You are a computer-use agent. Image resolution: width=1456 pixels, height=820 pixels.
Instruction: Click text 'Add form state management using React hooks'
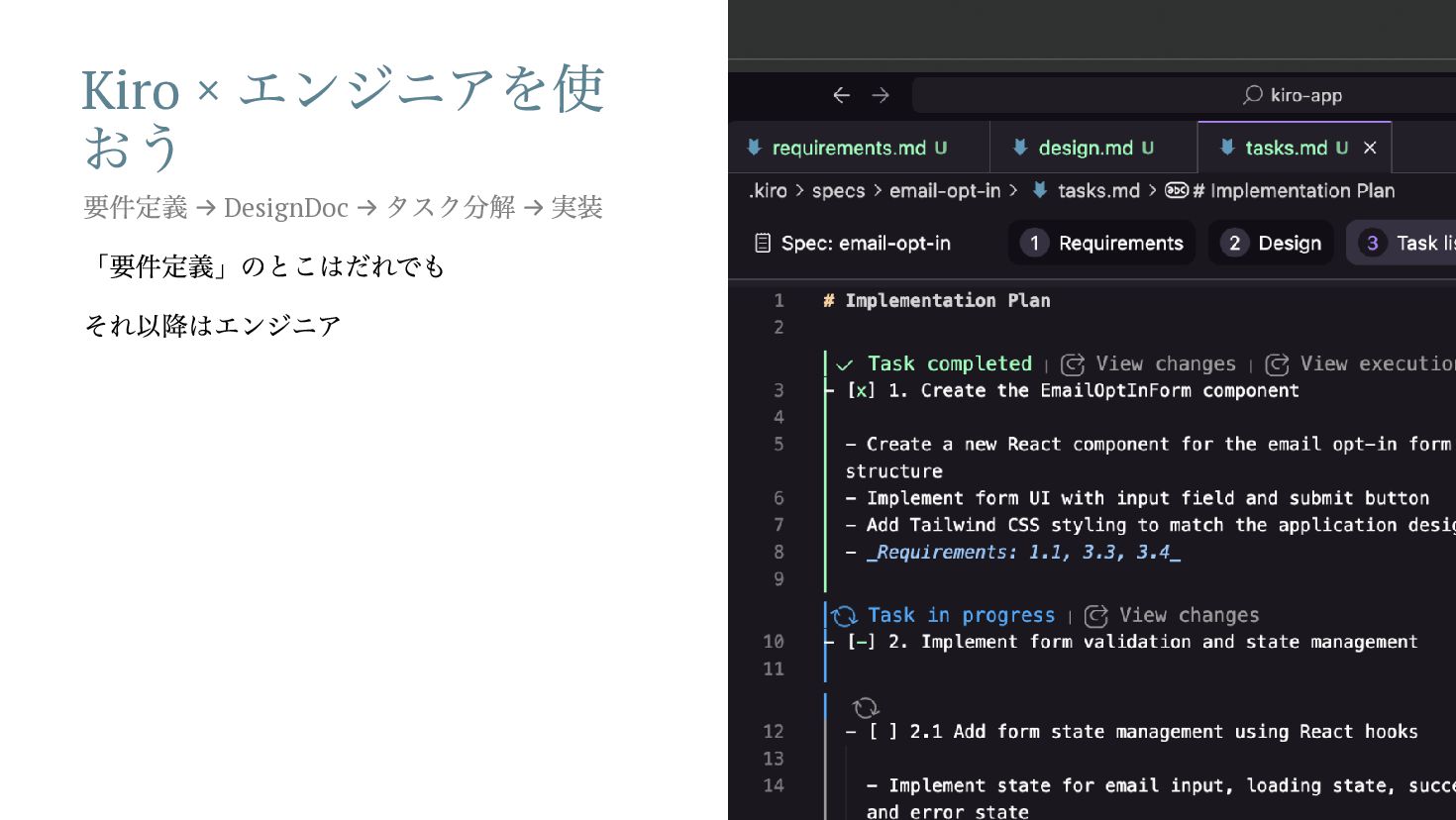tap(1186, 732)
